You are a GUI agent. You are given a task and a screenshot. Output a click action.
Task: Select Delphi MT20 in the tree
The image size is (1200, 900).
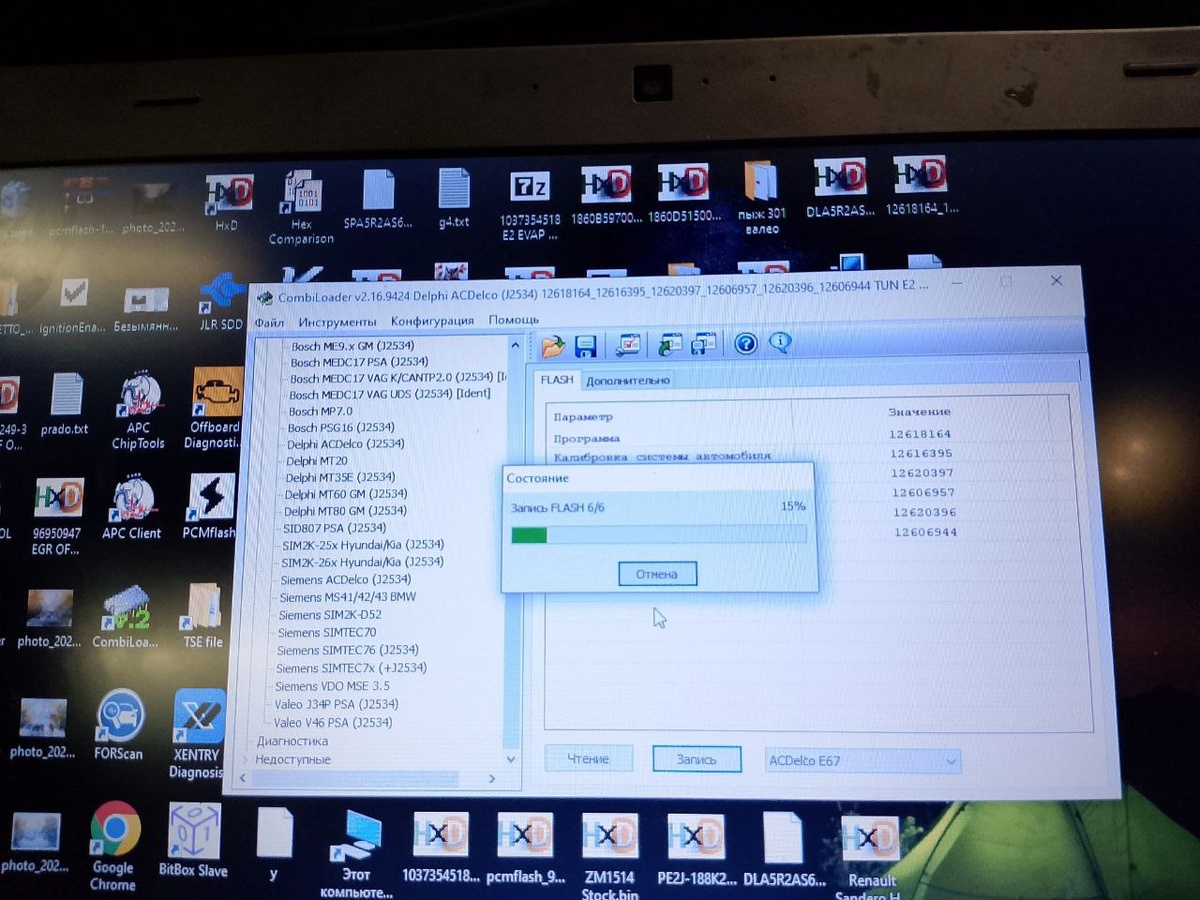(317, 460)
